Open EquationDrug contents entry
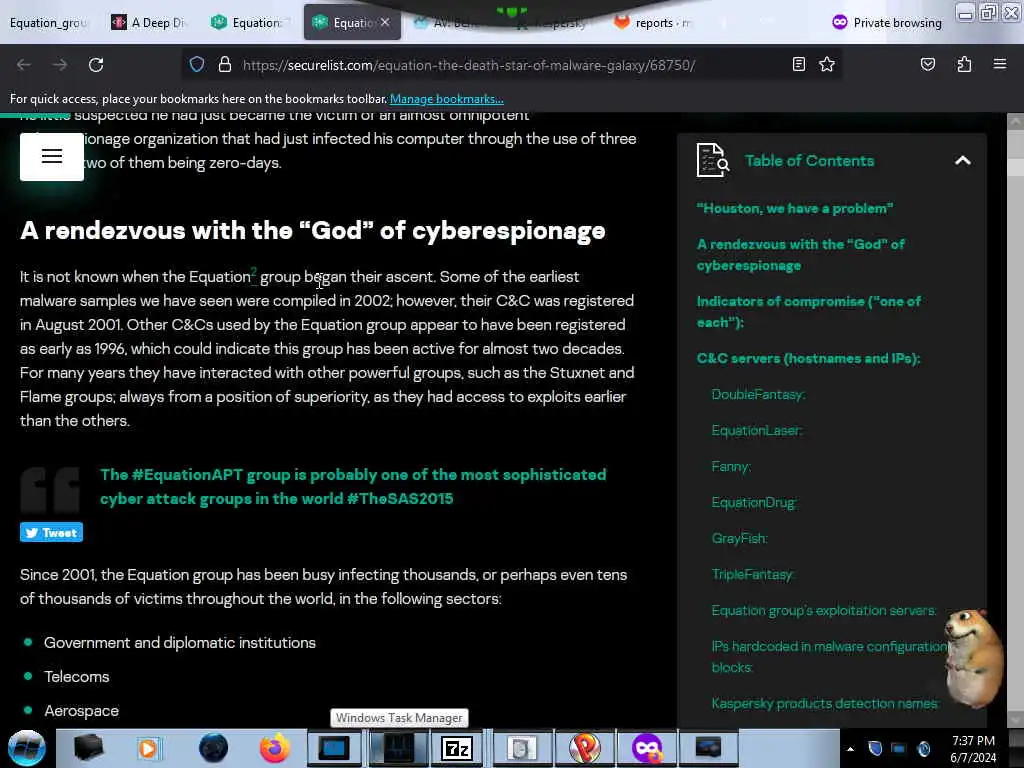 (754, 502)
